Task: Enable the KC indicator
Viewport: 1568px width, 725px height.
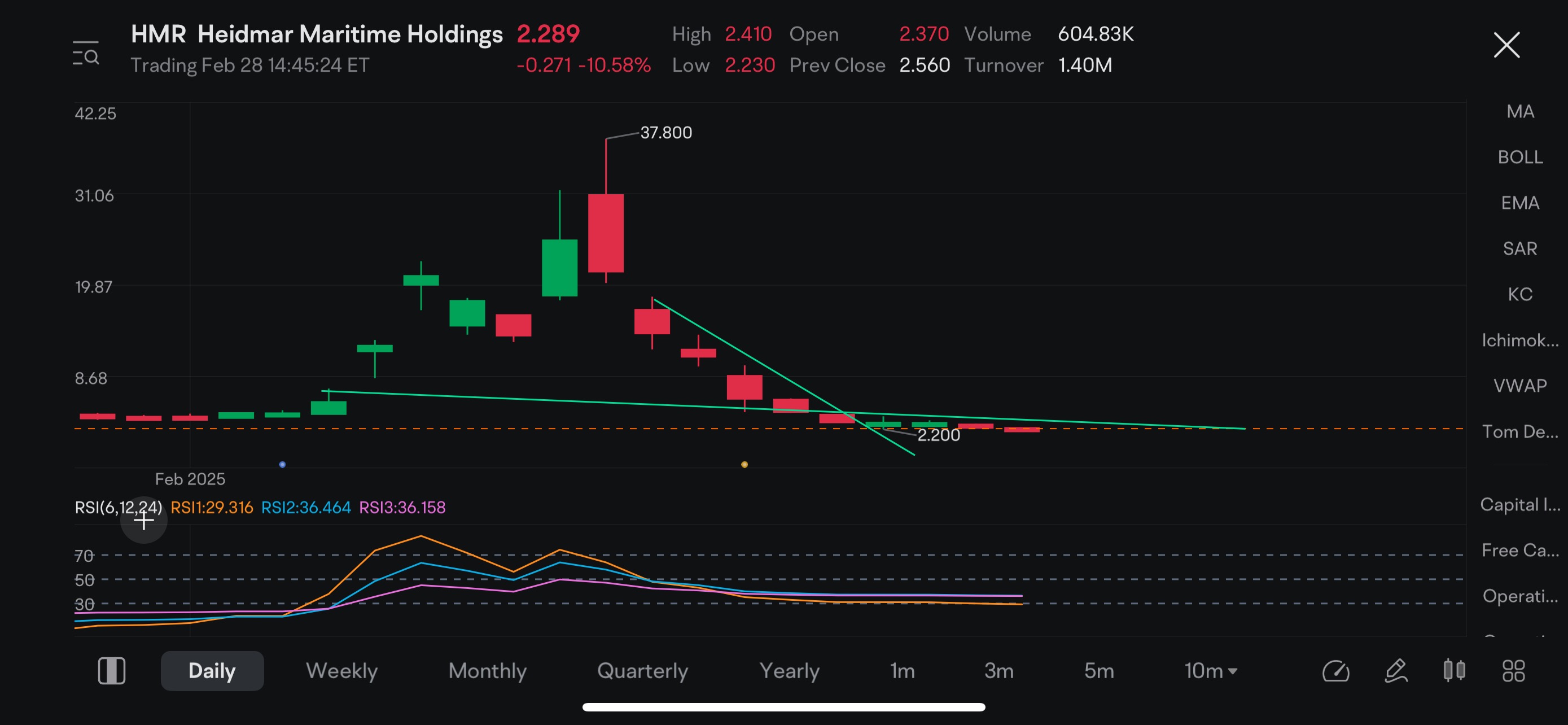Action: (x=1520, y=294)
